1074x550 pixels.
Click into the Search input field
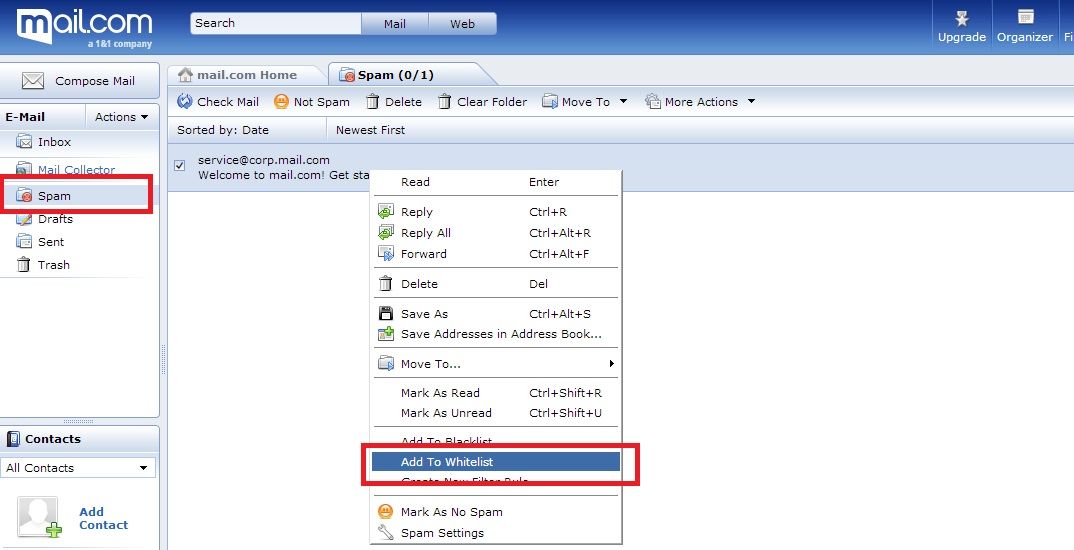point(275,23)
